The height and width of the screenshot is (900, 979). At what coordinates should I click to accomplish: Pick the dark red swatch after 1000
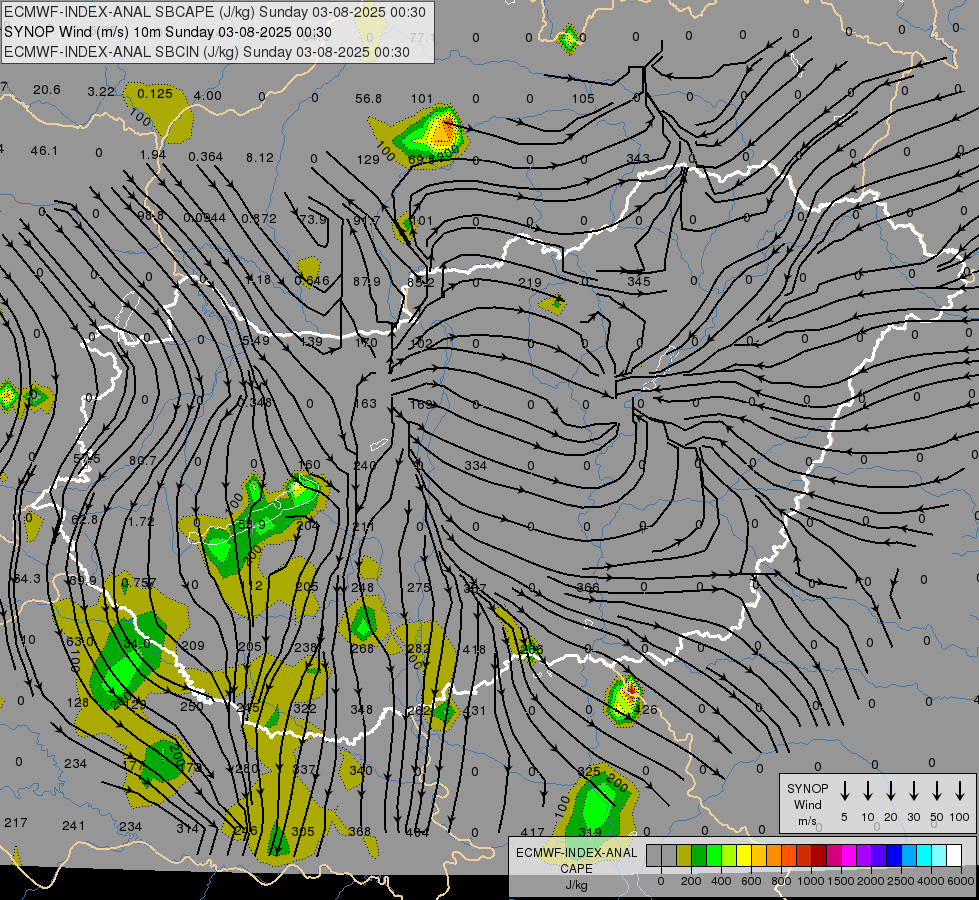coord(819,856)
